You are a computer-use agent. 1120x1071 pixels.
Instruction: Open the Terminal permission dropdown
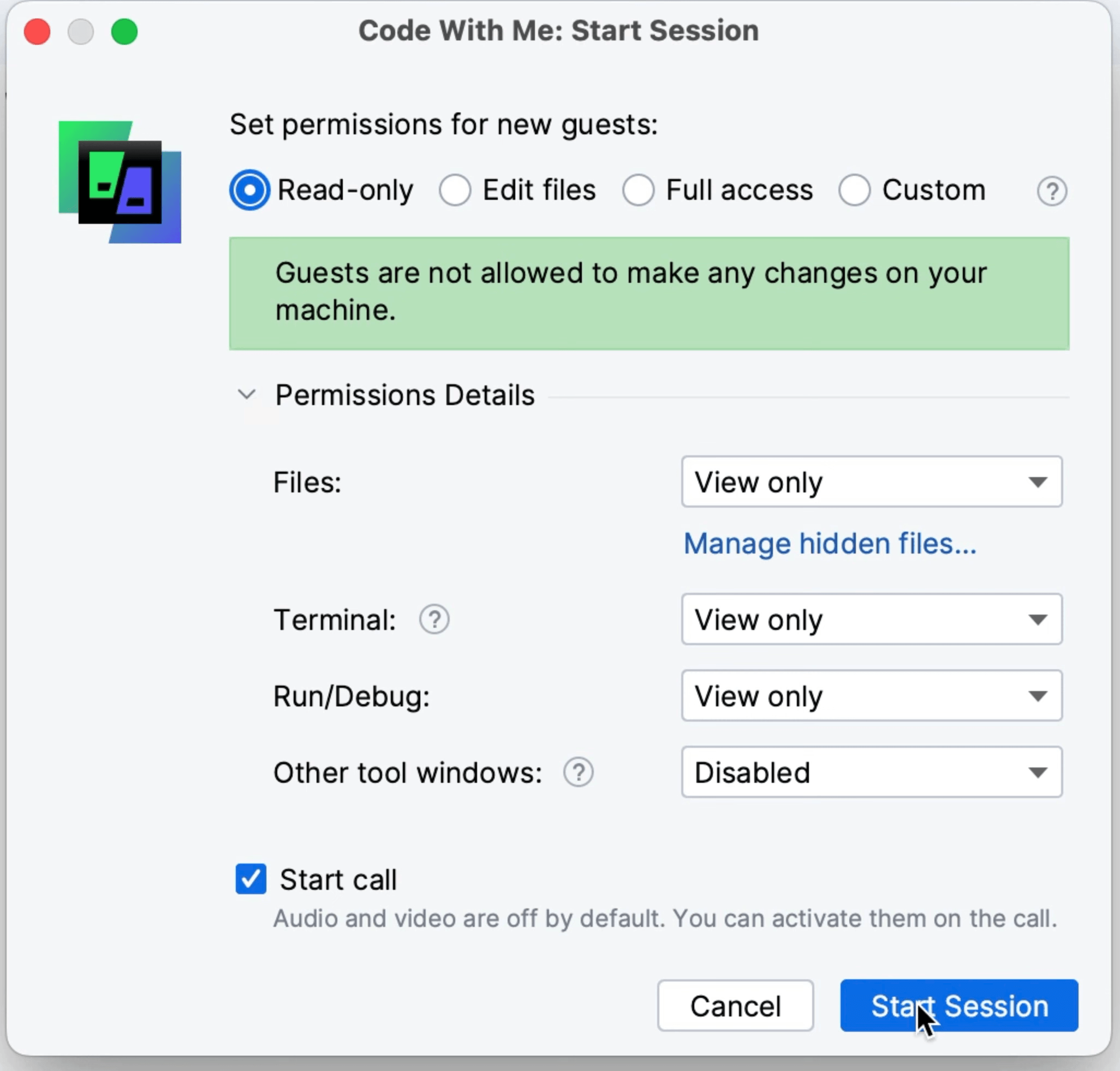pos(870,620)
